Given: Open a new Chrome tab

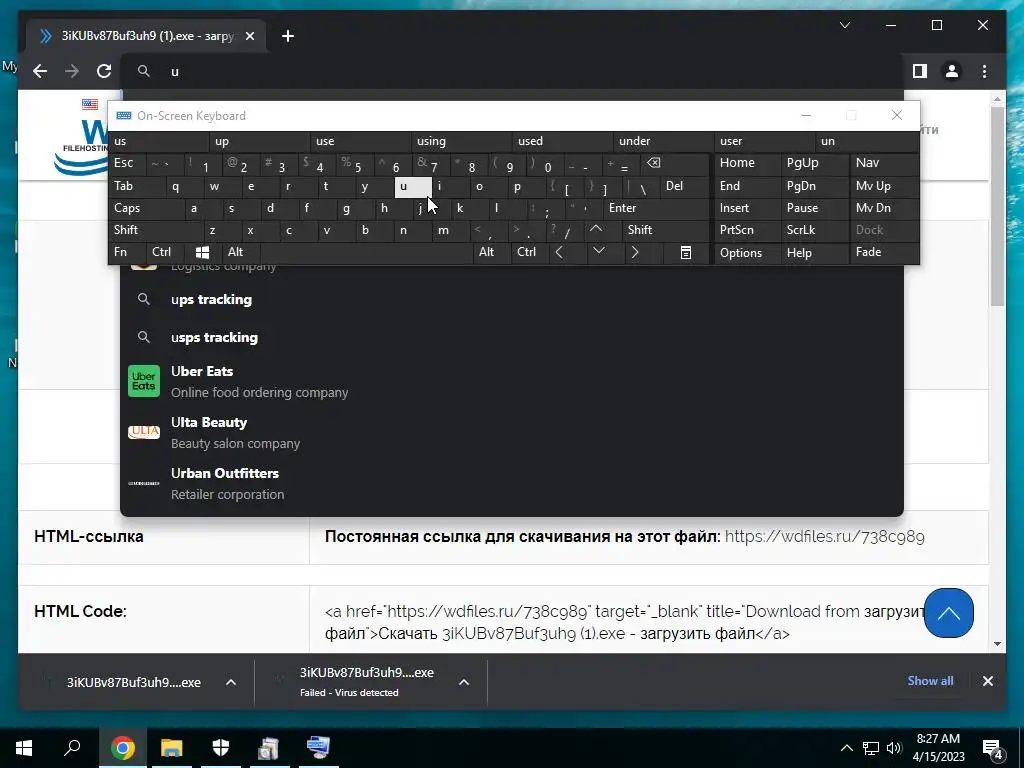Looking at the screenshot, I should (288, 36).
